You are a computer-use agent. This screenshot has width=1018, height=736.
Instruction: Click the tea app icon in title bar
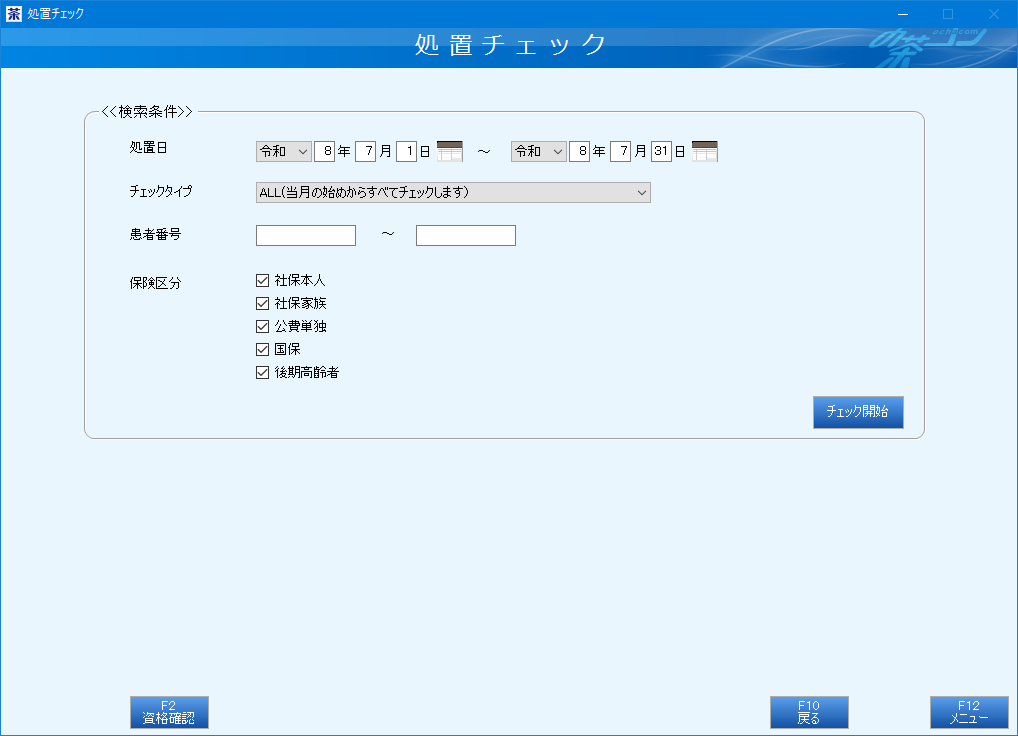click(13, 14)
